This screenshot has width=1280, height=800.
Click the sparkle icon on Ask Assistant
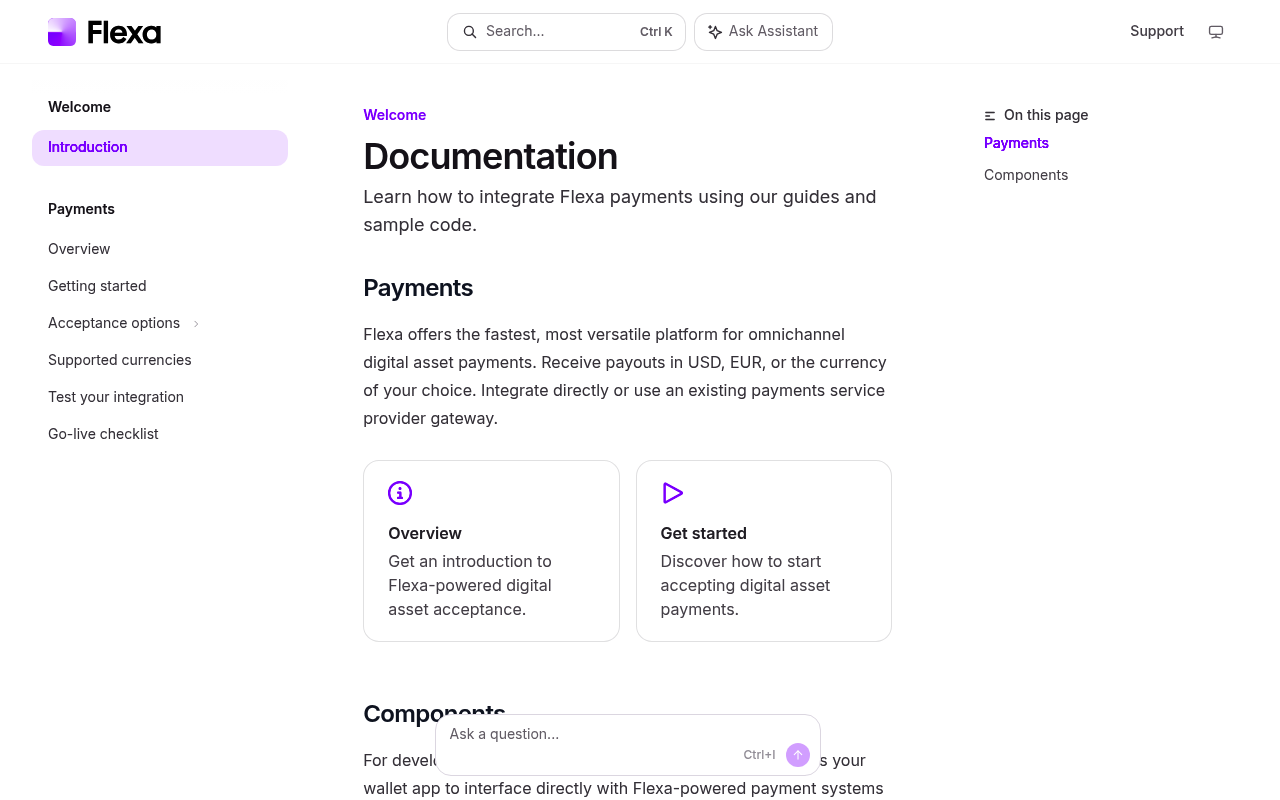click(715, 32)
